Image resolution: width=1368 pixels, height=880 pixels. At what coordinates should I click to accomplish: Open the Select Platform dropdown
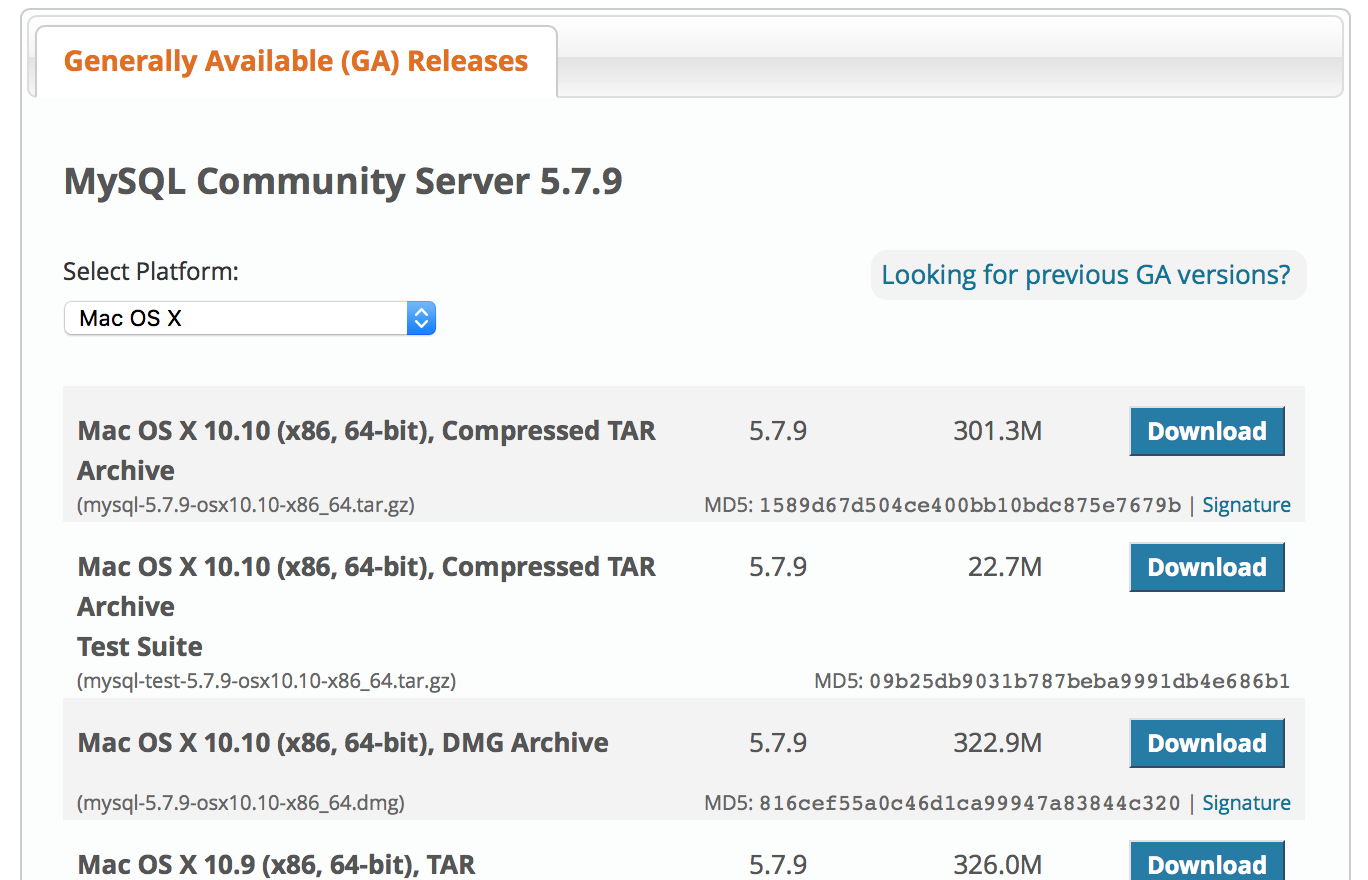point(240,318)
